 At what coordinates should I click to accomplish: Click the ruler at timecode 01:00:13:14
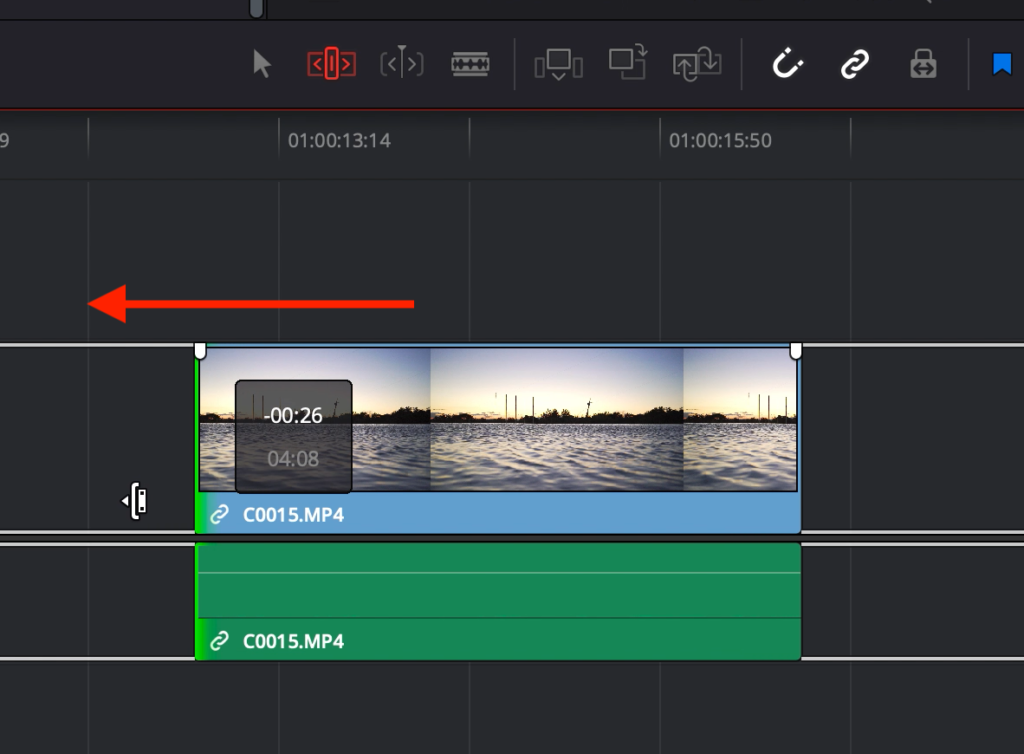pos(339,141)
